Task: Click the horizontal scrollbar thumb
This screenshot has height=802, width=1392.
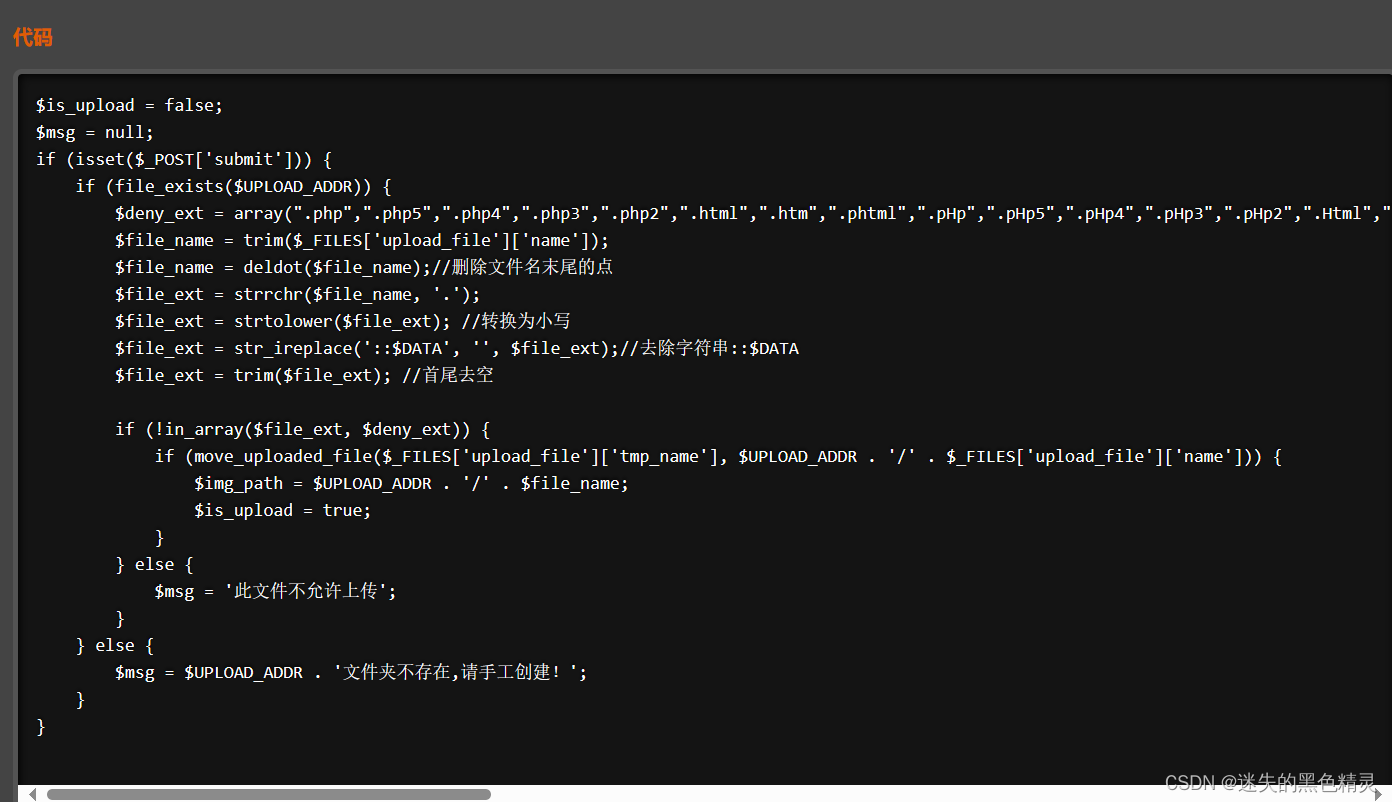Action: tap(268, 794)
